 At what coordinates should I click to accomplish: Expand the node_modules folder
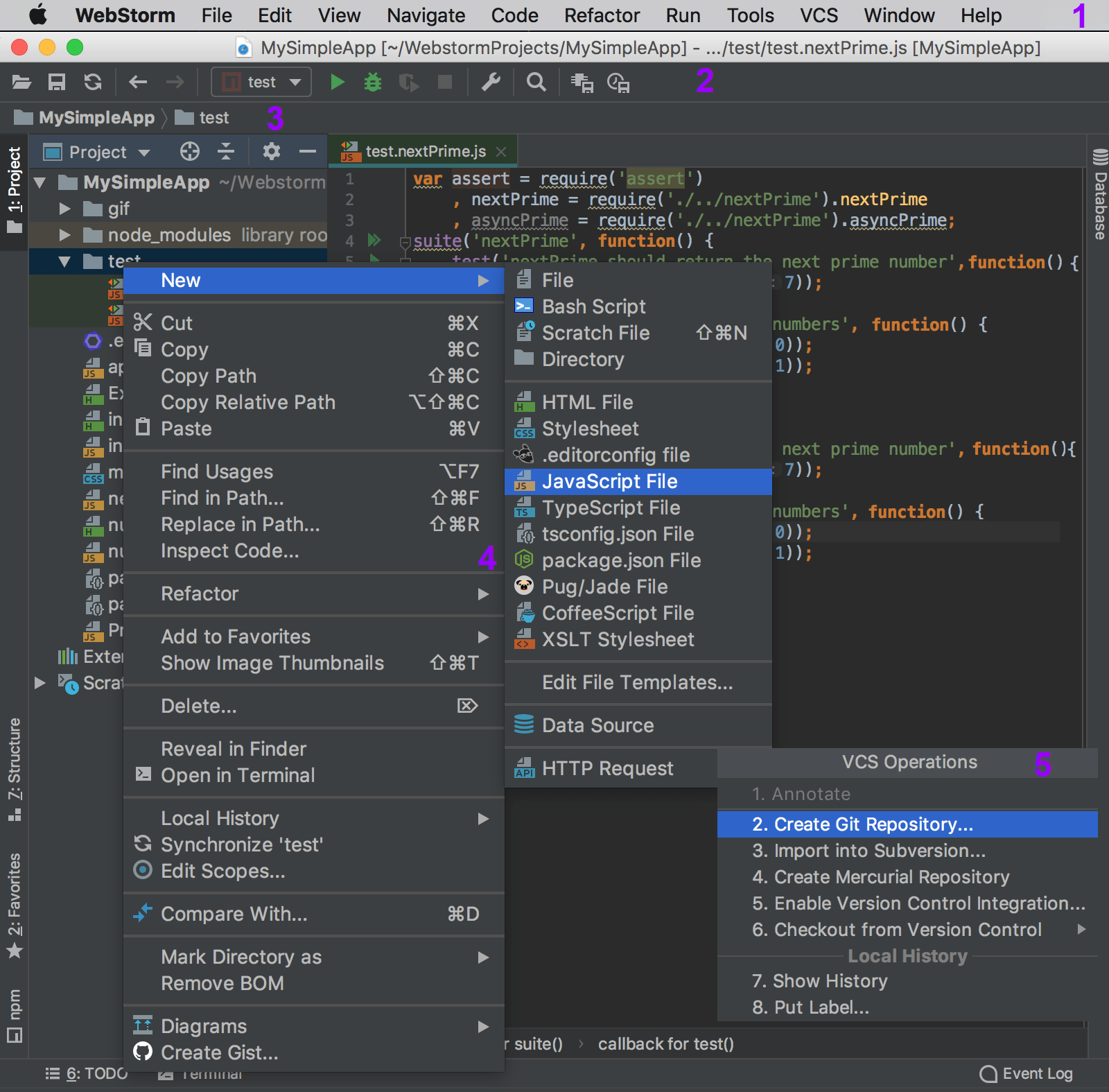tap(64, 235)
